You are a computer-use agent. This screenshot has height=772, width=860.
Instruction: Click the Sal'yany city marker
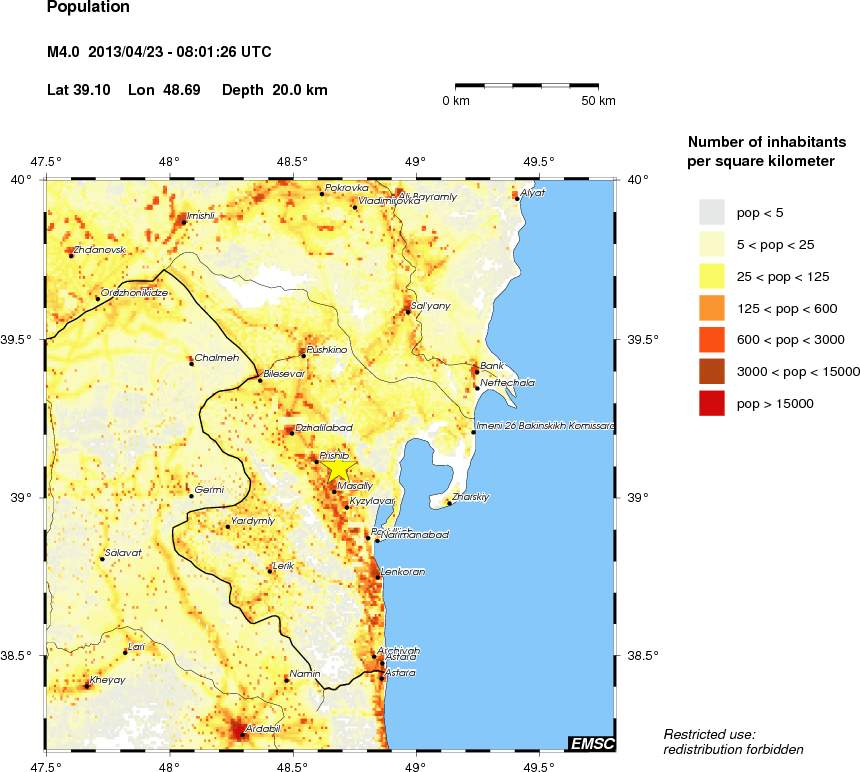(x=408, y=312)
